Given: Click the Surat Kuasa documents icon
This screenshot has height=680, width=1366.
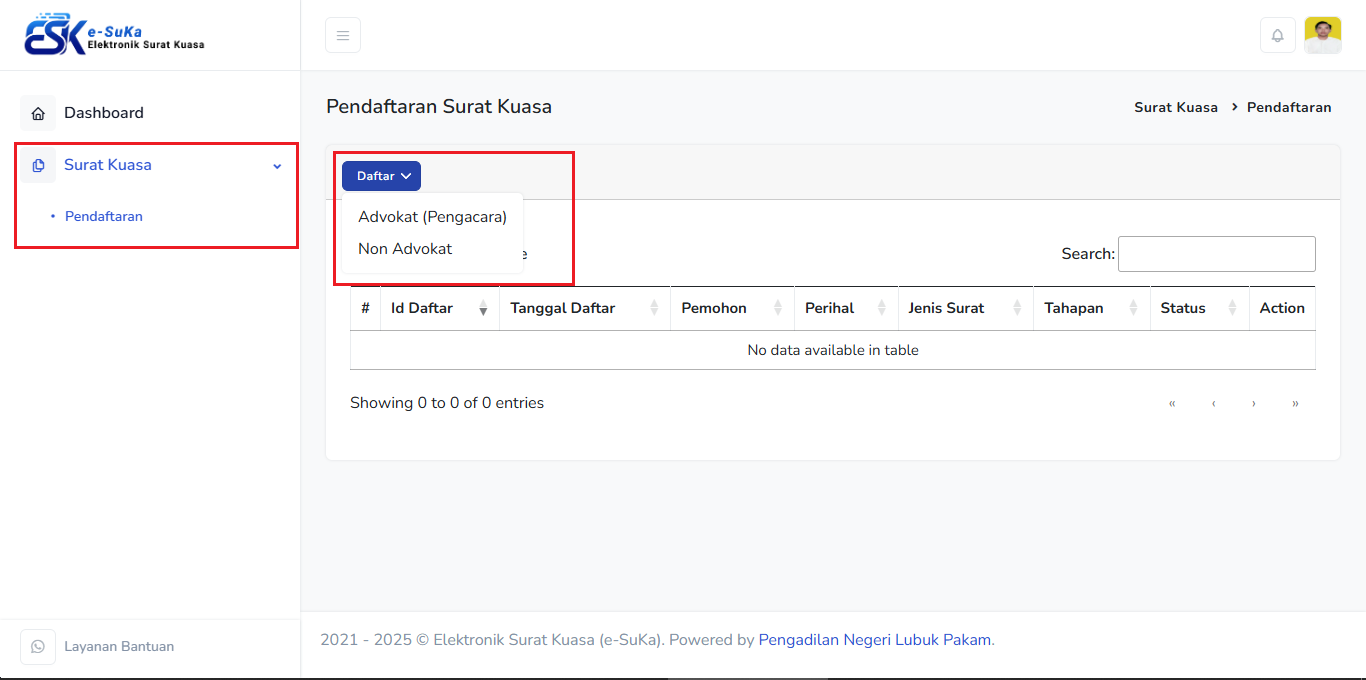Looking at the screenshot, I should [38, 165].
